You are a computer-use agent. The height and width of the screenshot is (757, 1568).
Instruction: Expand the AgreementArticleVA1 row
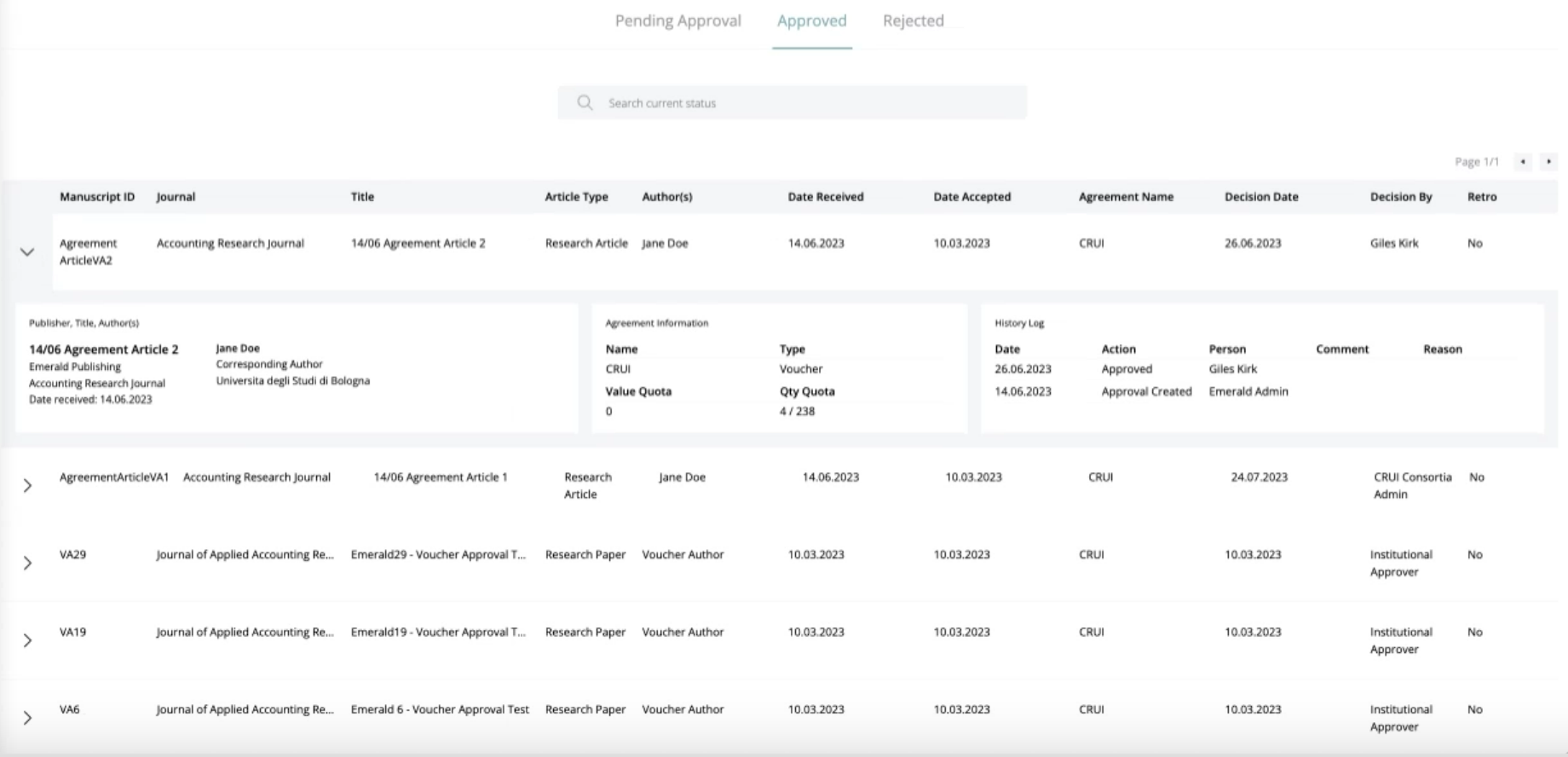27,486
